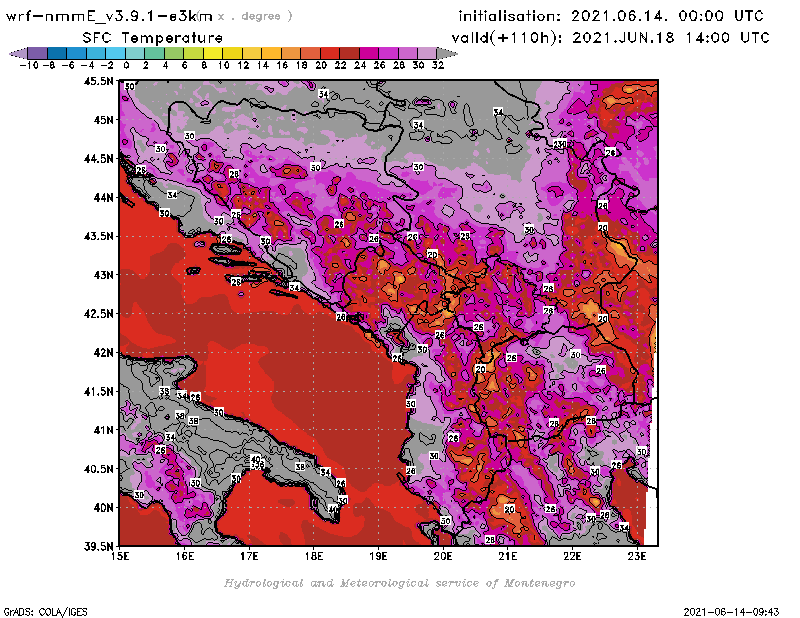The width and height of the screenshot is (800, 618).
Task: Click the 45N latitude label
Action: tap(103, 120)
